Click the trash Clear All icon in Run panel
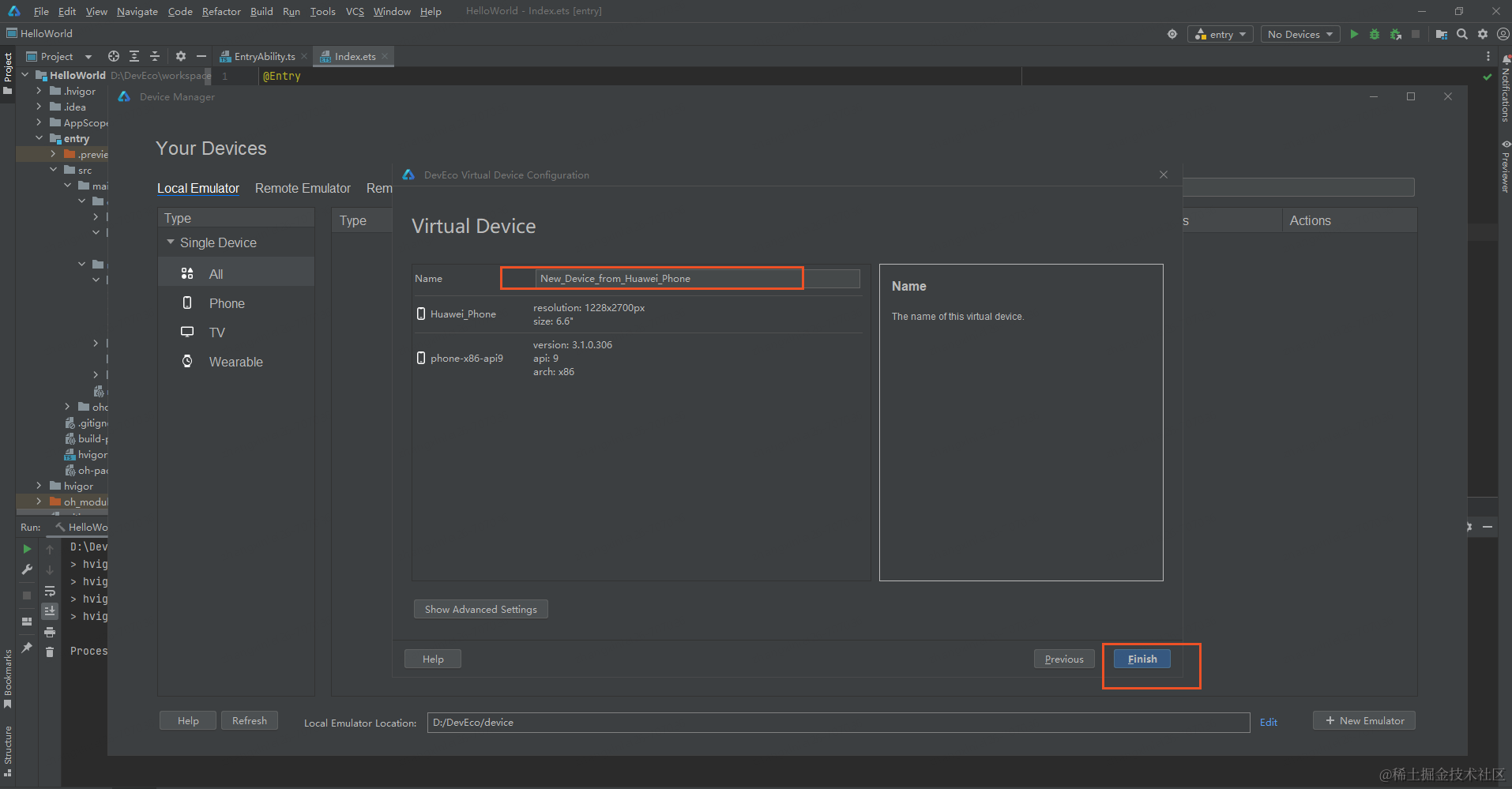The height and width of the screenshot is (789, 1512). (x=50, y=652)
